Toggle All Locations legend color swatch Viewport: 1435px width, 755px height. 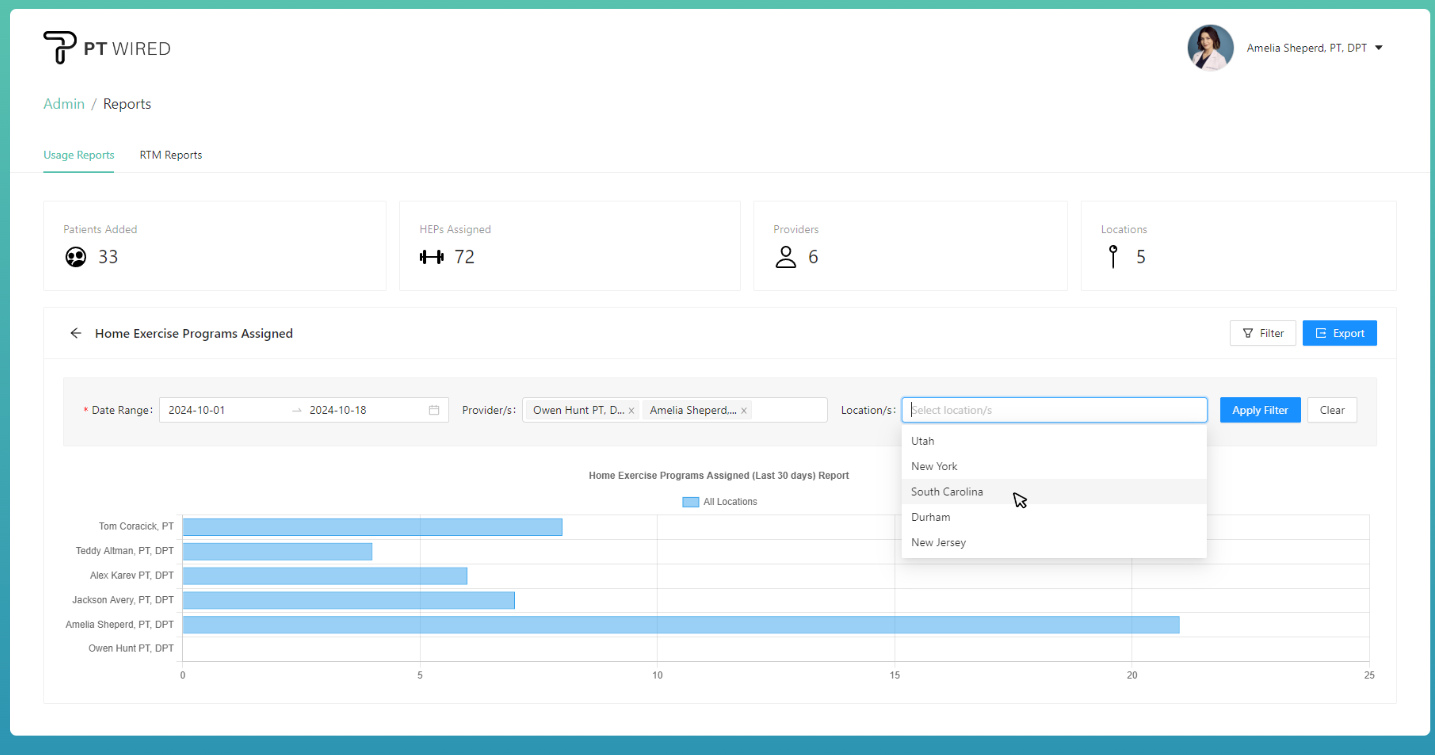[690, 502]
